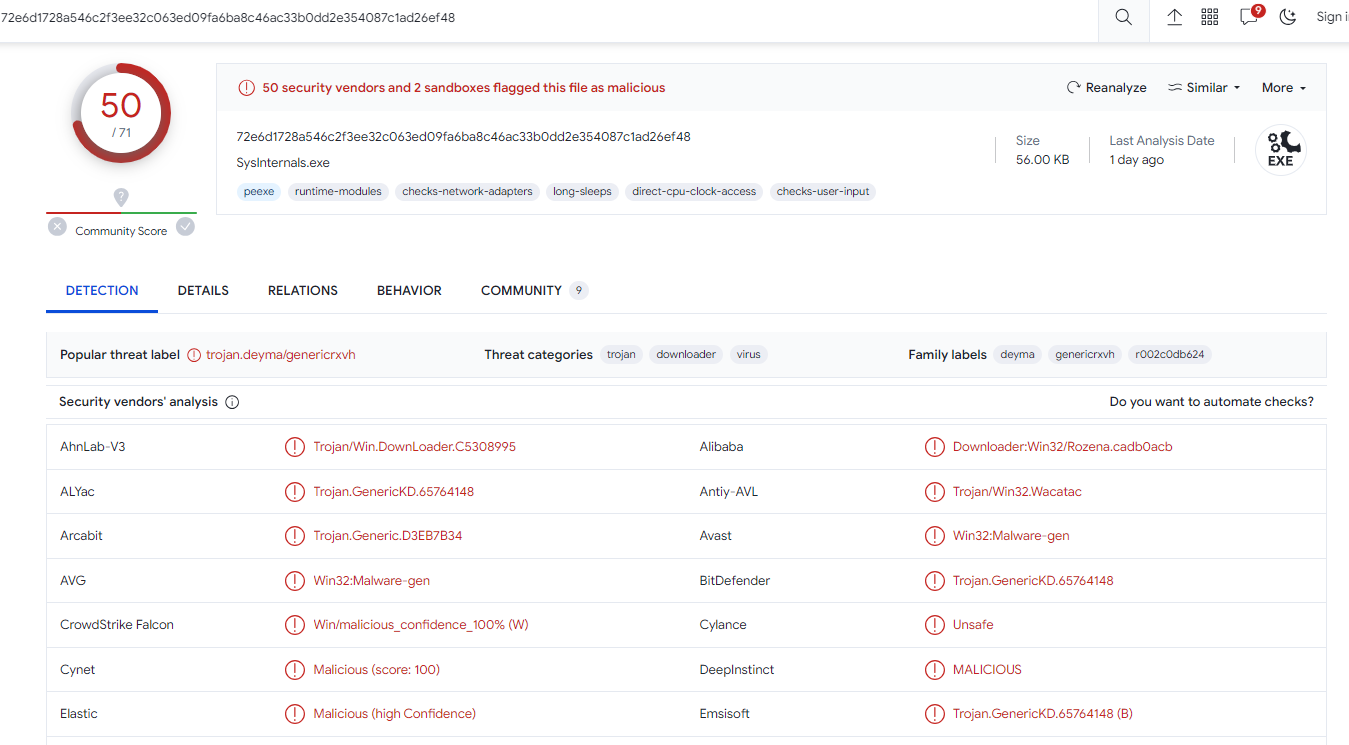Click the checks-network-adapters tag
Viewport: 1349px width, 745px height.
(x=467, y=192)
